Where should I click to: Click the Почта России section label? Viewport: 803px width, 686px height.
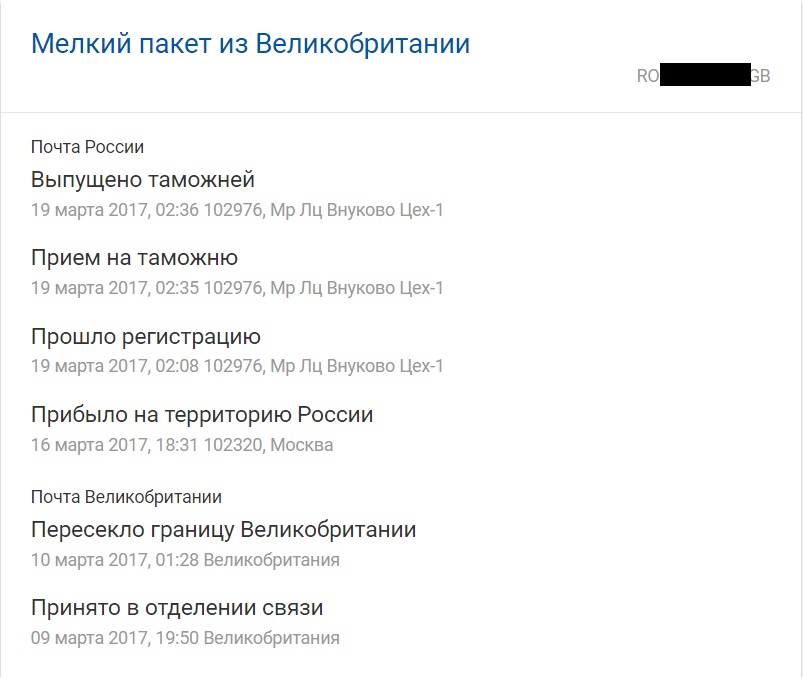(88, 147)
